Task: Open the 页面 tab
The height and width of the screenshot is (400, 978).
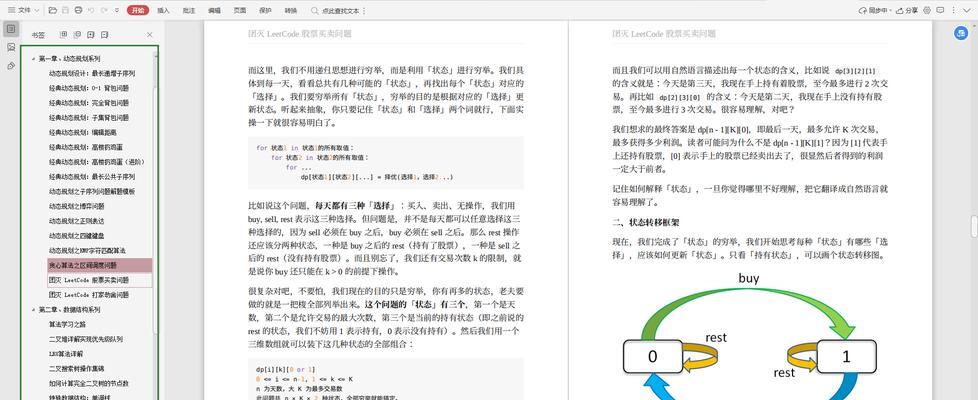Action: click(240, 11)
